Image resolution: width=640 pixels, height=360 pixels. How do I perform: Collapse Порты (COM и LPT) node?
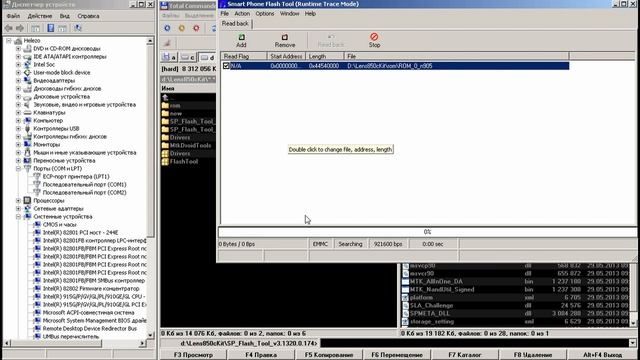18,169
